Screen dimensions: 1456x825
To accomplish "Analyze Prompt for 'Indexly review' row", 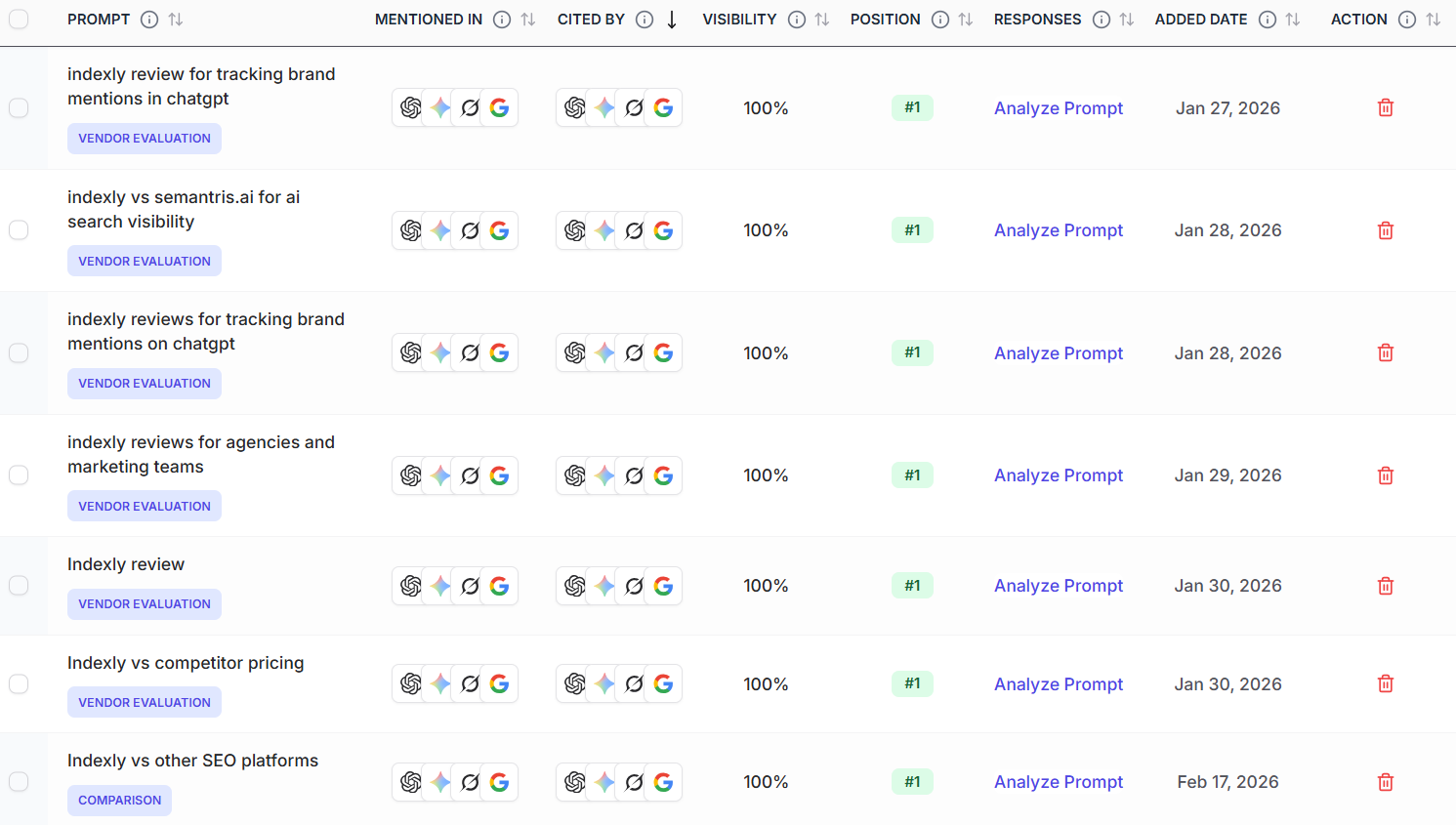I will [1059, 586].
